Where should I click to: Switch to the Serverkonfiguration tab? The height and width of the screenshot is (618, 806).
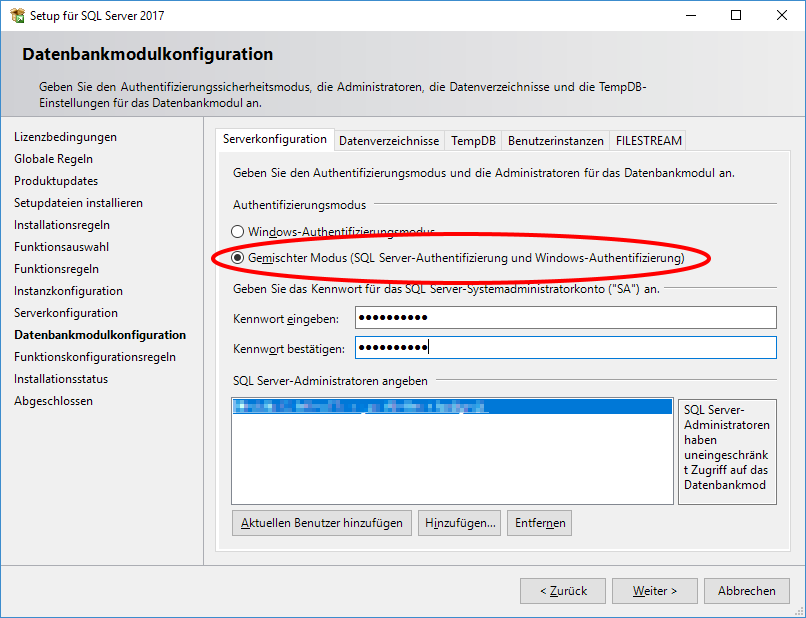pos(274,139)
